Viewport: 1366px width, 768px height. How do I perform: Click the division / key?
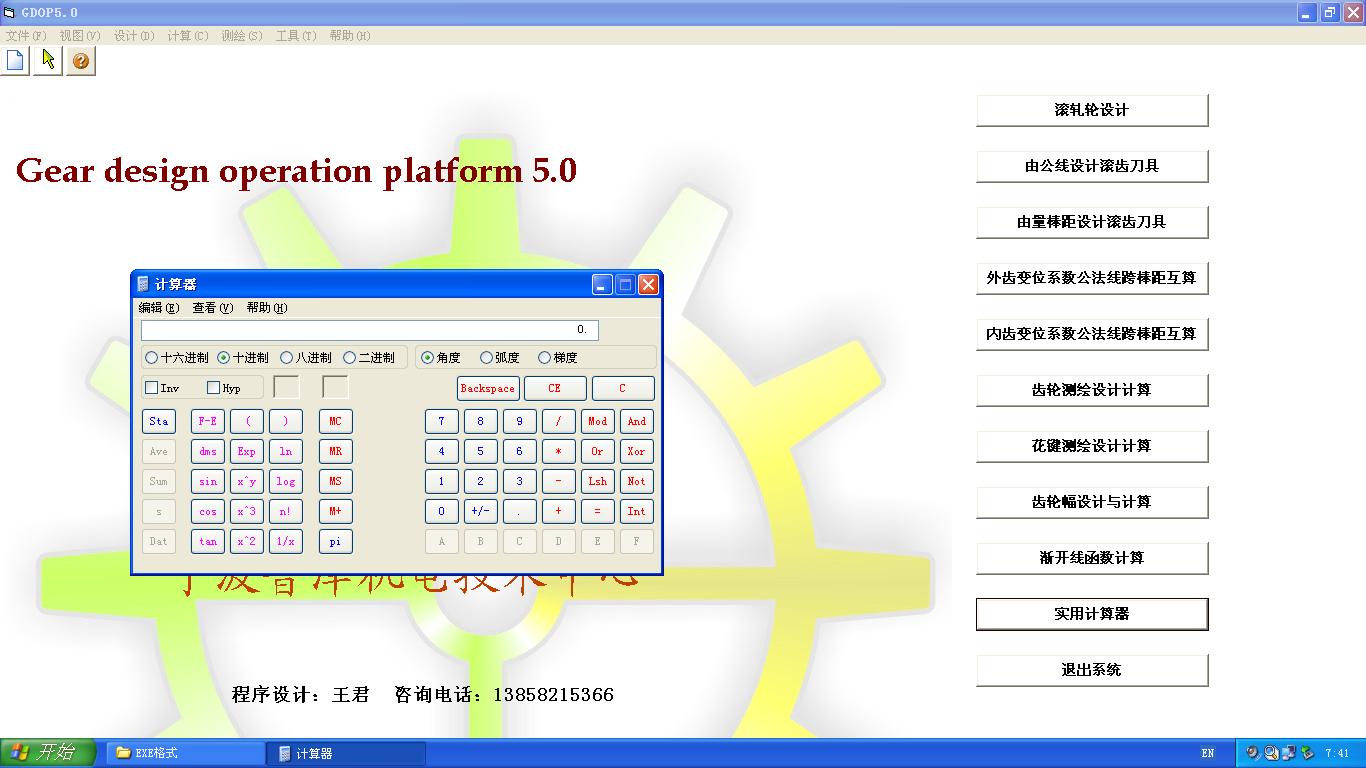point(558,421)
